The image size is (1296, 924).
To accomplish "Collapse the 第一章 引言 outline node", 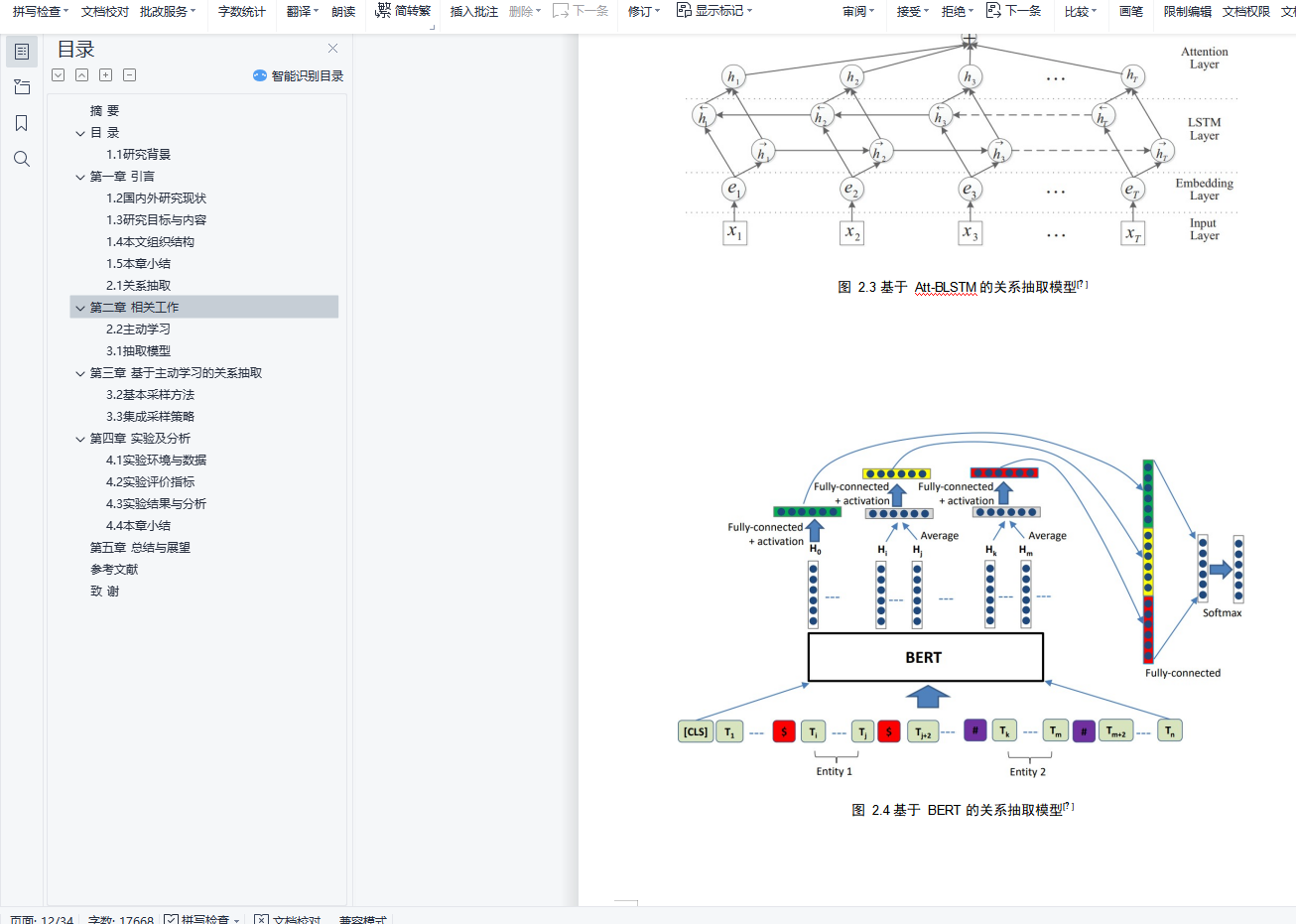I will (x=80, y=177).
